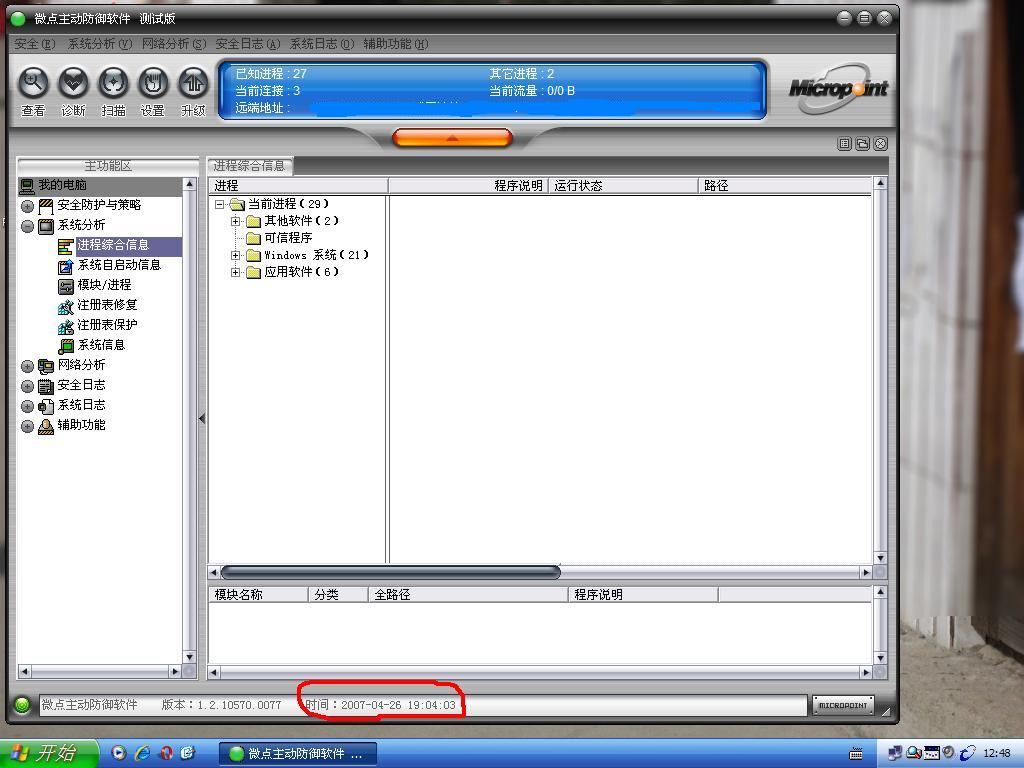Open the 安全日志(A) menu
The width and height of the screenshot is (1024, 768).
coord(247,44)
